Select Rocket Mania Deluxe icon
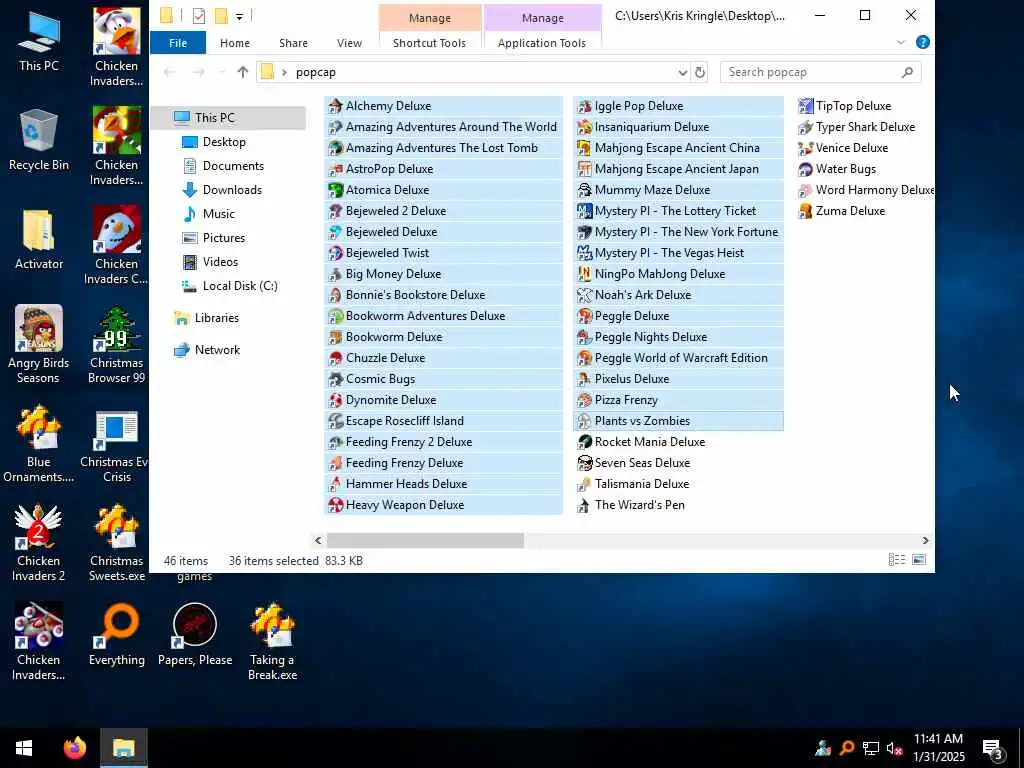The width and height of the screenshot is (1024, 768). (584, 442)
